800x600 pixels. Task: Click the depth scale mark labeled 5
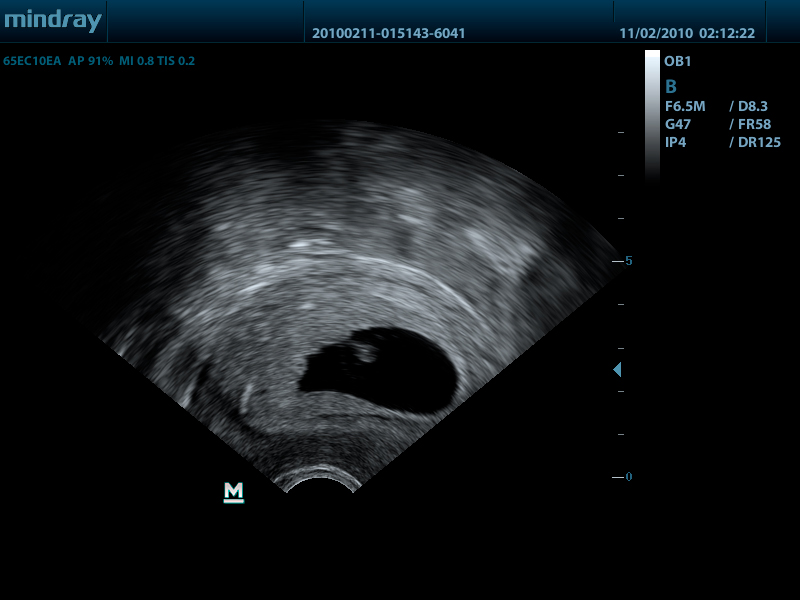click(628, 261)
